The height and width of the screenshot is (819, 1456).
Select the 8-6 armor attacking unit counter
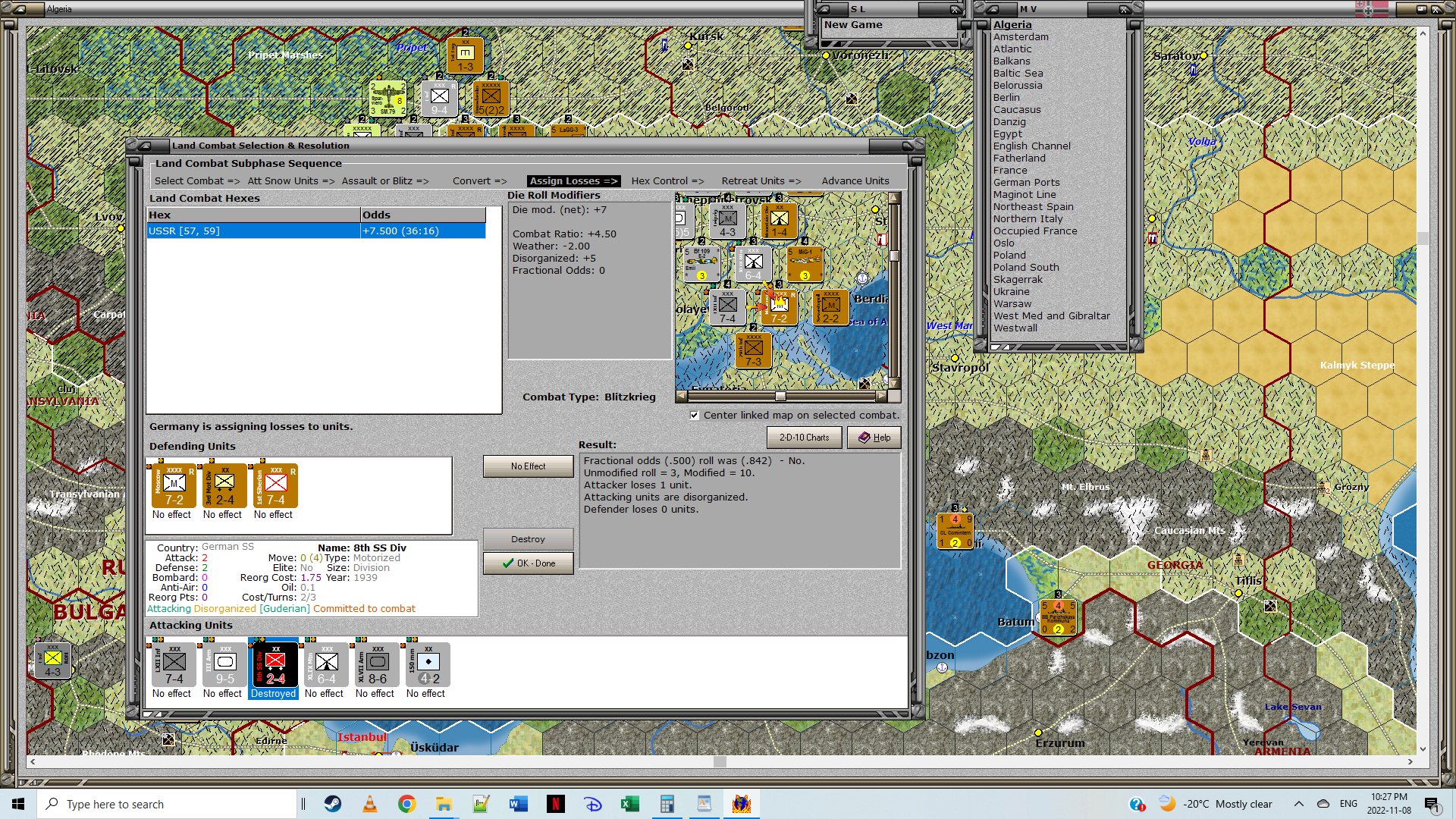point(377,665)
